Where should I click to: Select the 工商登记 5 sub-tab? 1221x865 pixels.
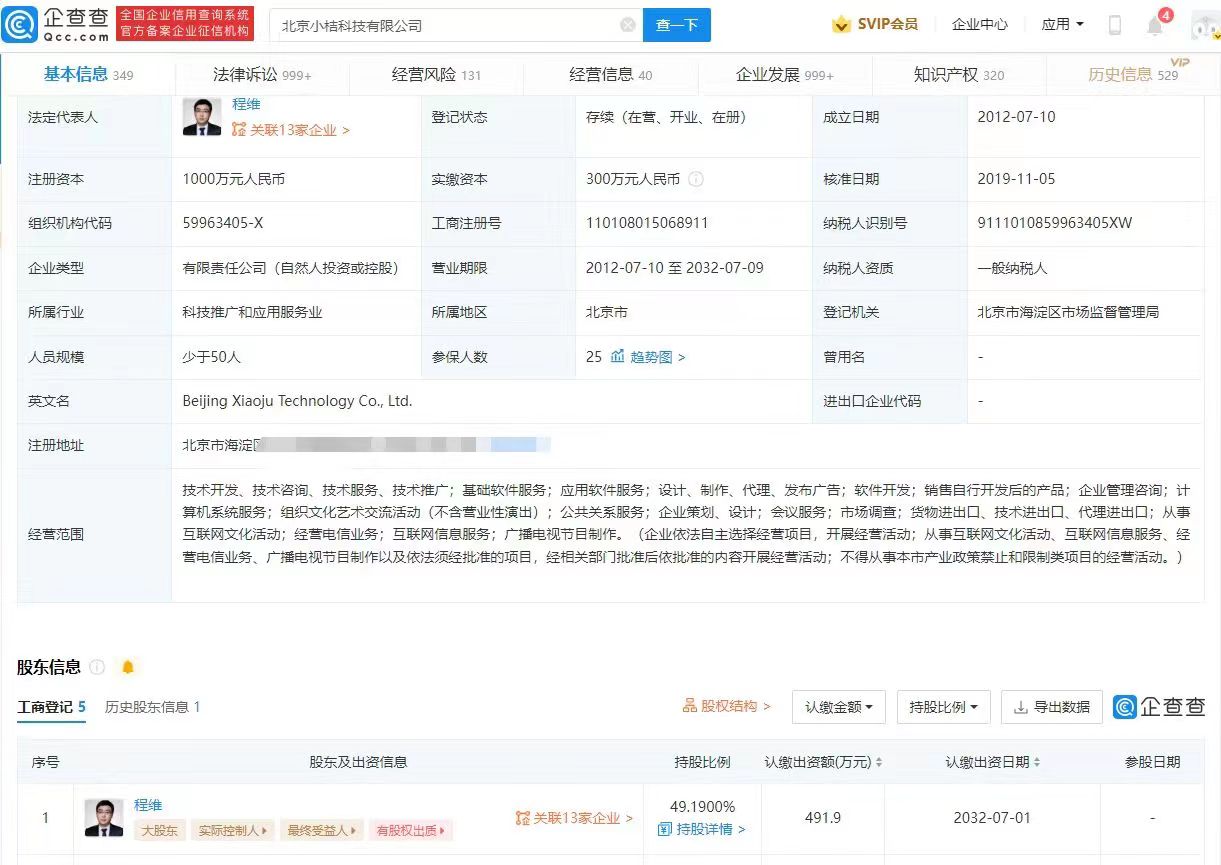pos(51,707)
